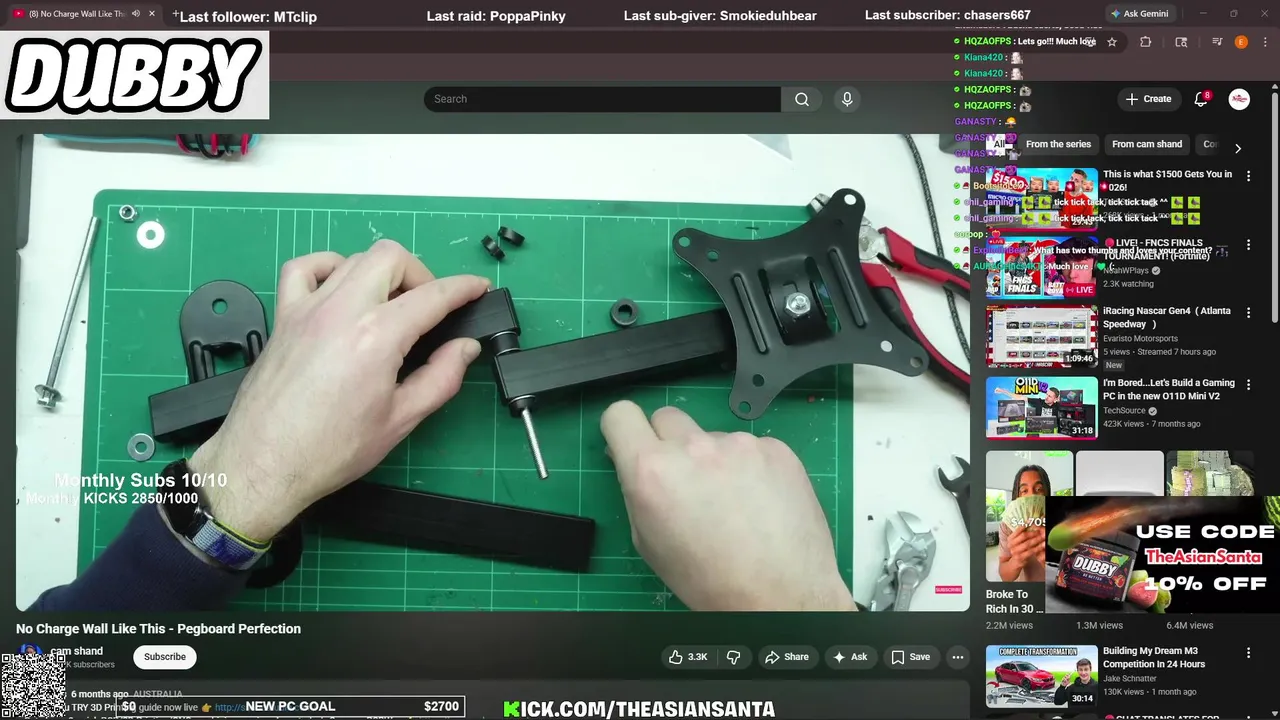Click '5 views · Streamed 7 hours ago' text
This screenshot has height=720, width=1280.
(1159, 352)
